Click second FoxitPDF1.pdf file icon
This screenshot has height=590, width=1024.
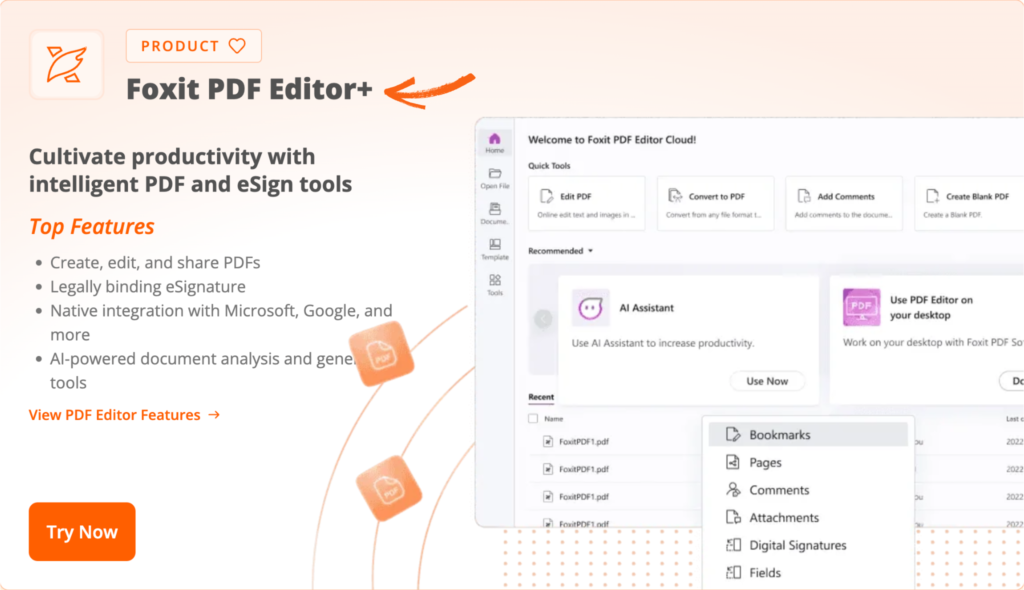point(548,469)
